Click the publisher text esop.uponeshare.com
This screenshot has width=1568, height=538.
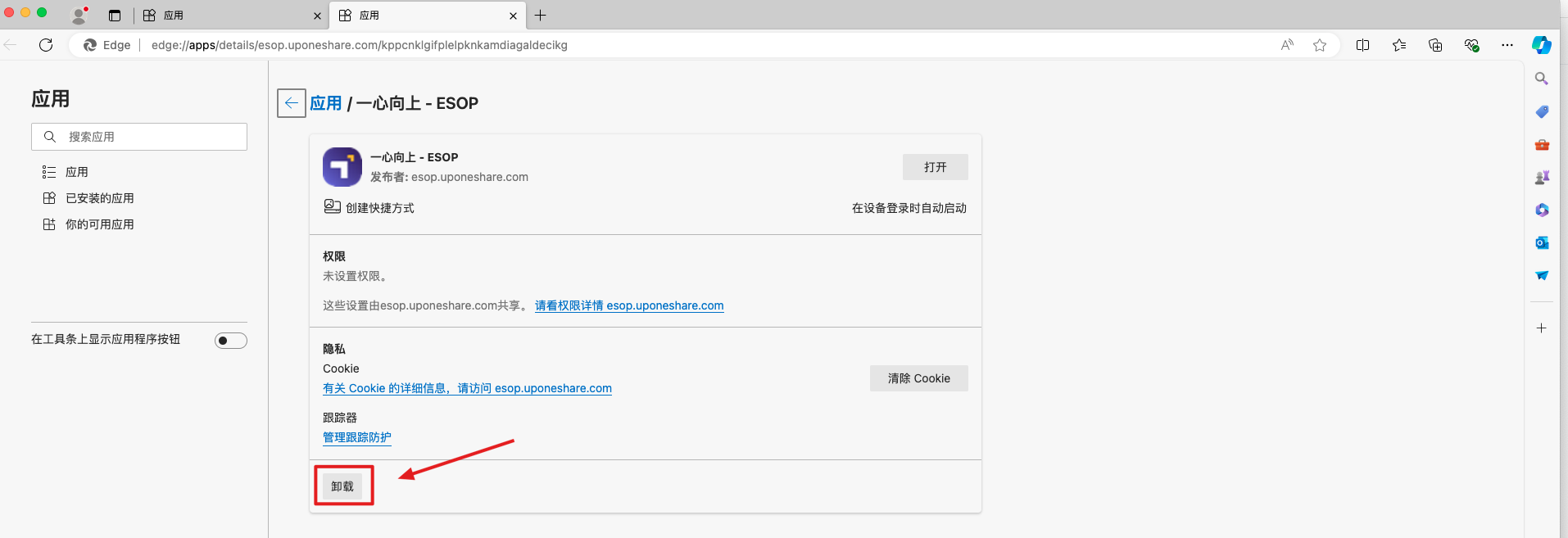[469, 177]
